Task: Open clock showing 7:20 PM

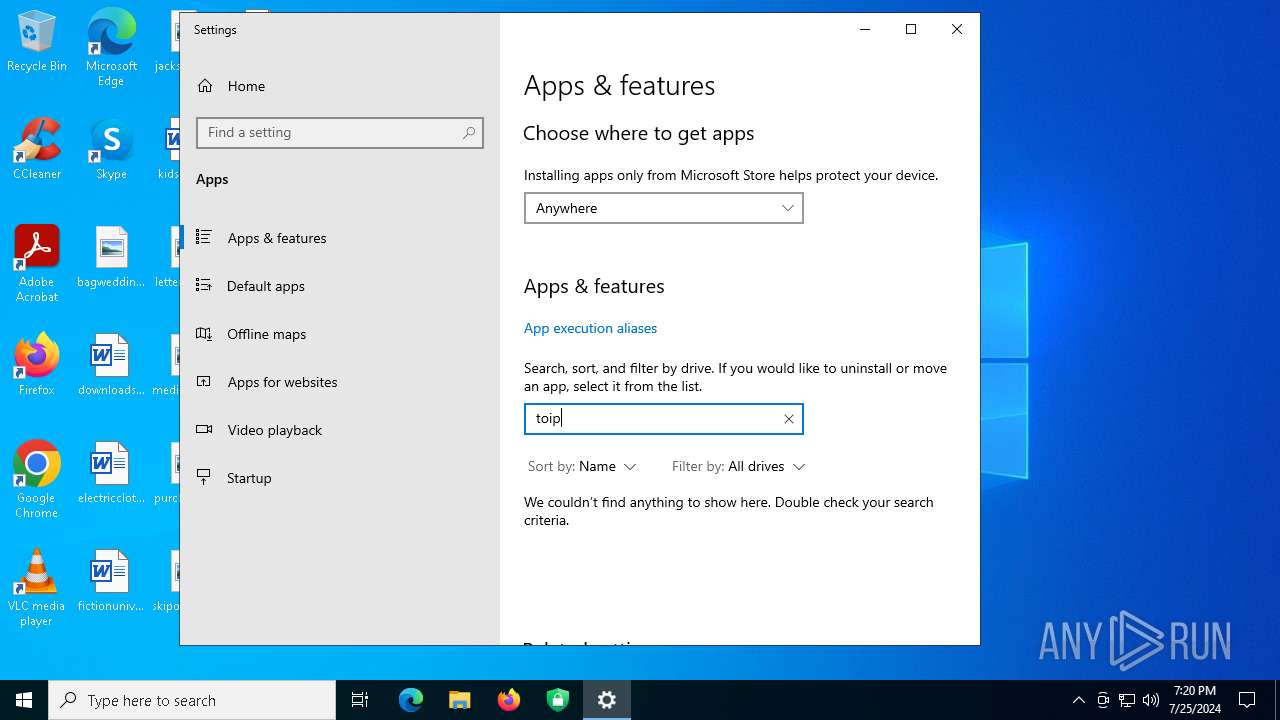Action: point(1194,700)
